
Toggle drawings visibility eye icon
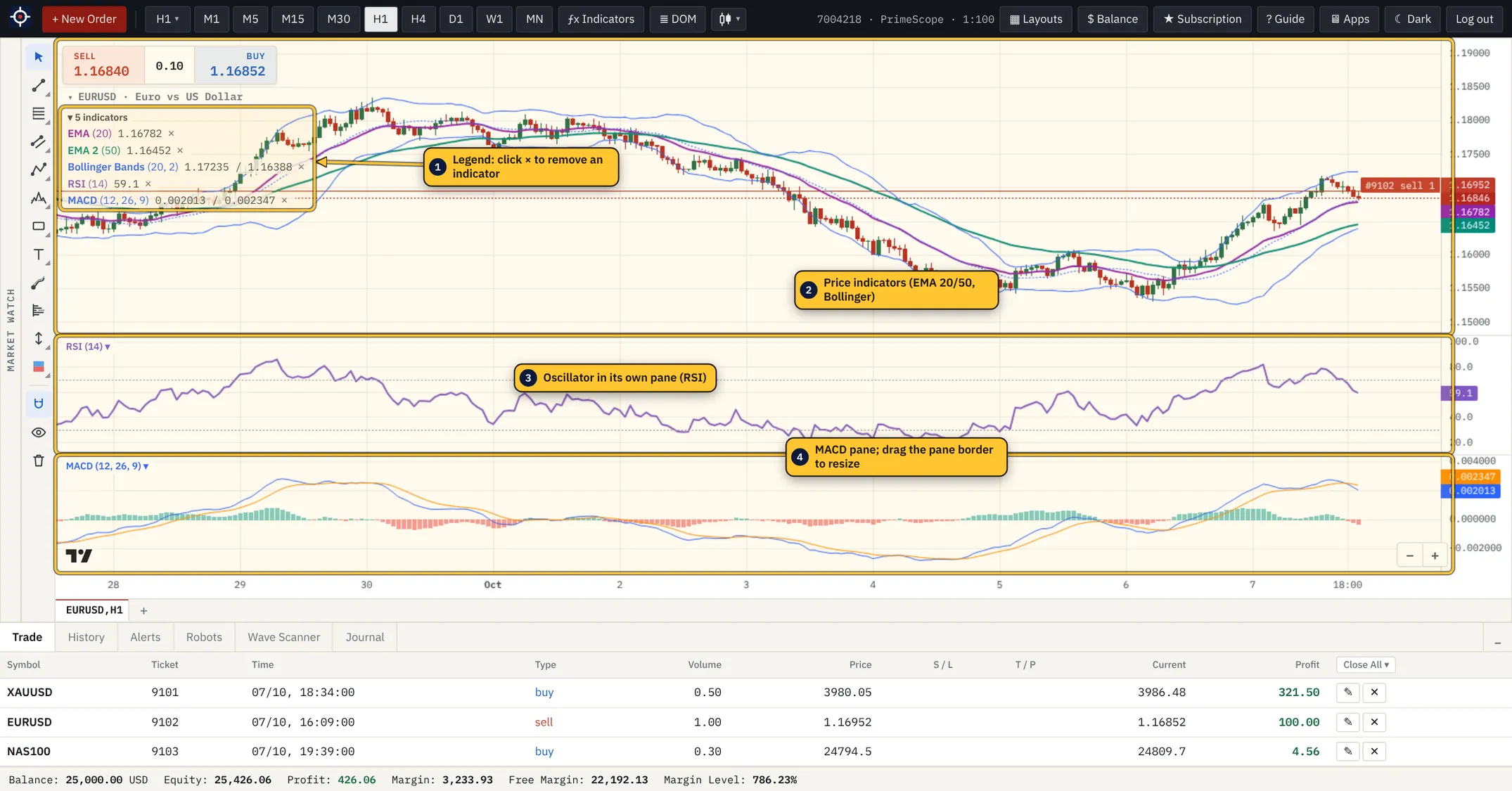[x=39, y=432]
